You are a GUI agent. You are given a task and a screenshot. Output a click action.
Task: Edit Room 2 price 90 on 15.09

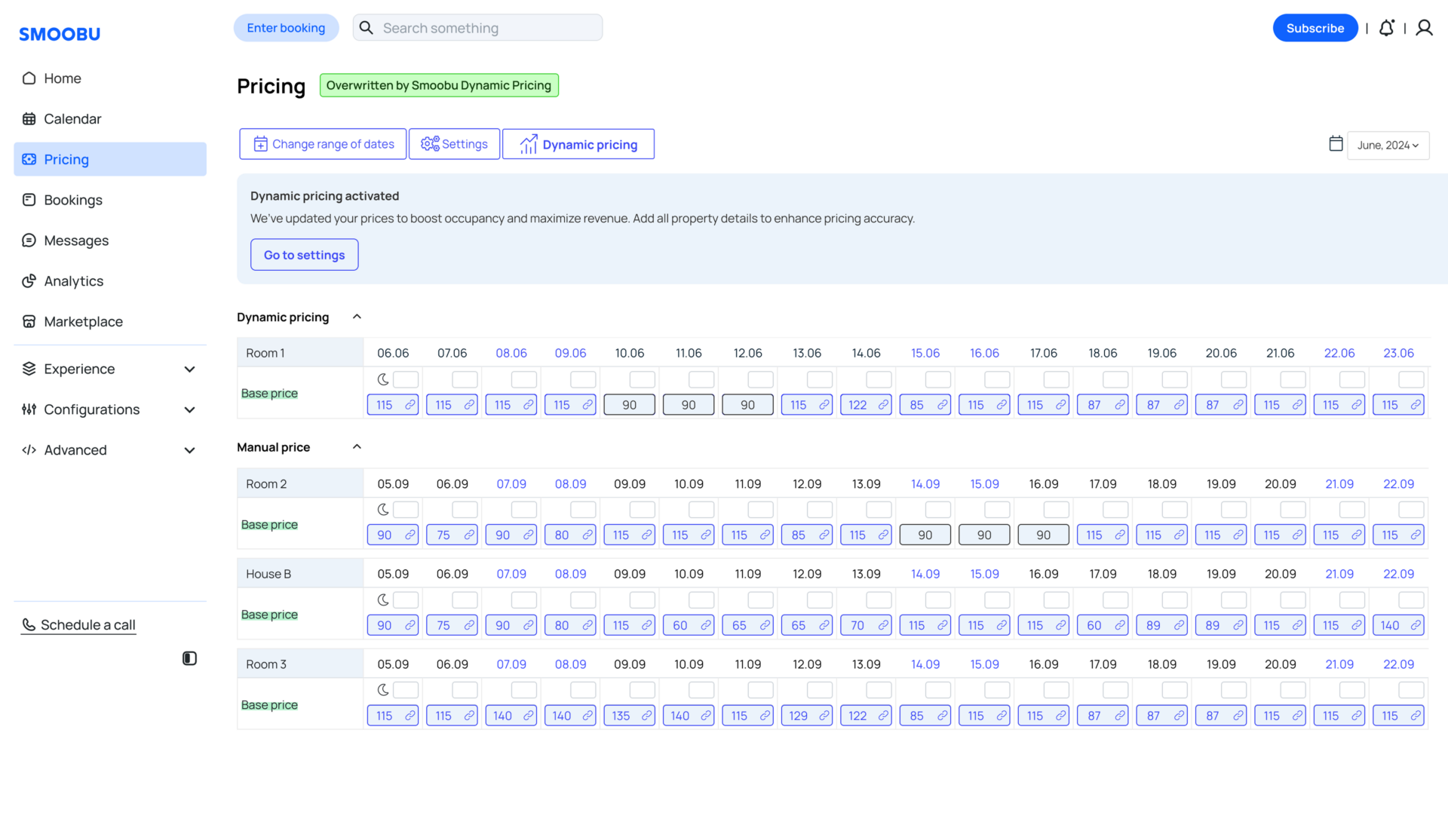984,535
